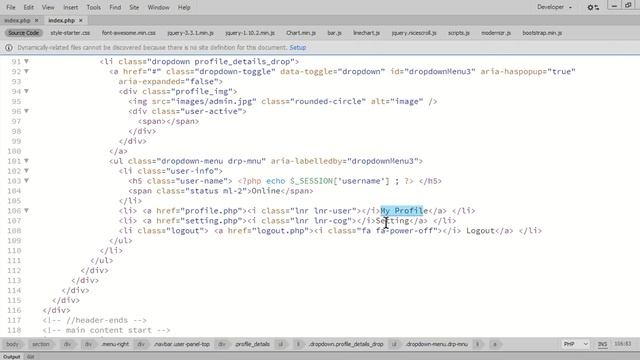Click the info icon in the notification bar
Image resolution: width=640 pixels, height=360 pixels.
[9, 48]
